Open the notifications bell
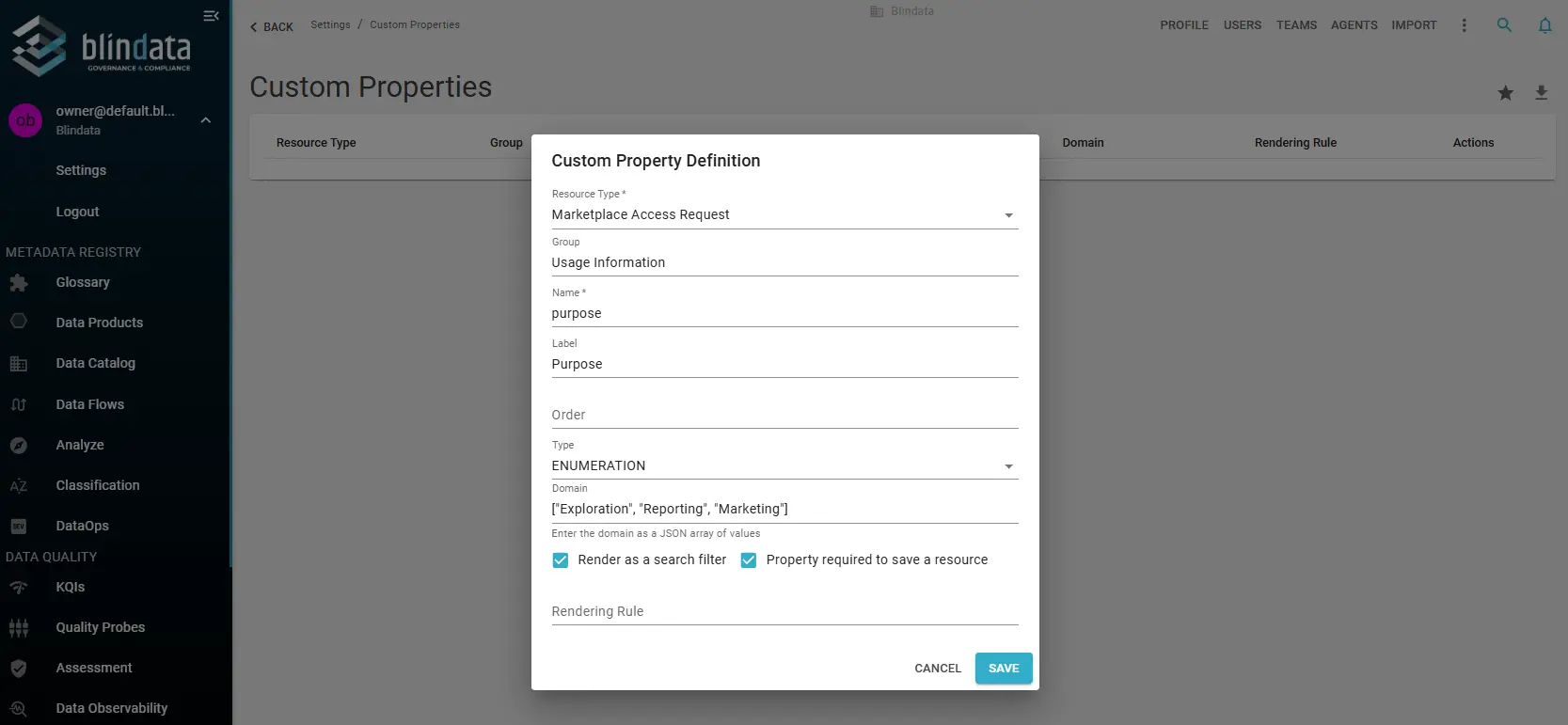The height and width of the screenshot is (725, 1568). tap(1544, 25)
